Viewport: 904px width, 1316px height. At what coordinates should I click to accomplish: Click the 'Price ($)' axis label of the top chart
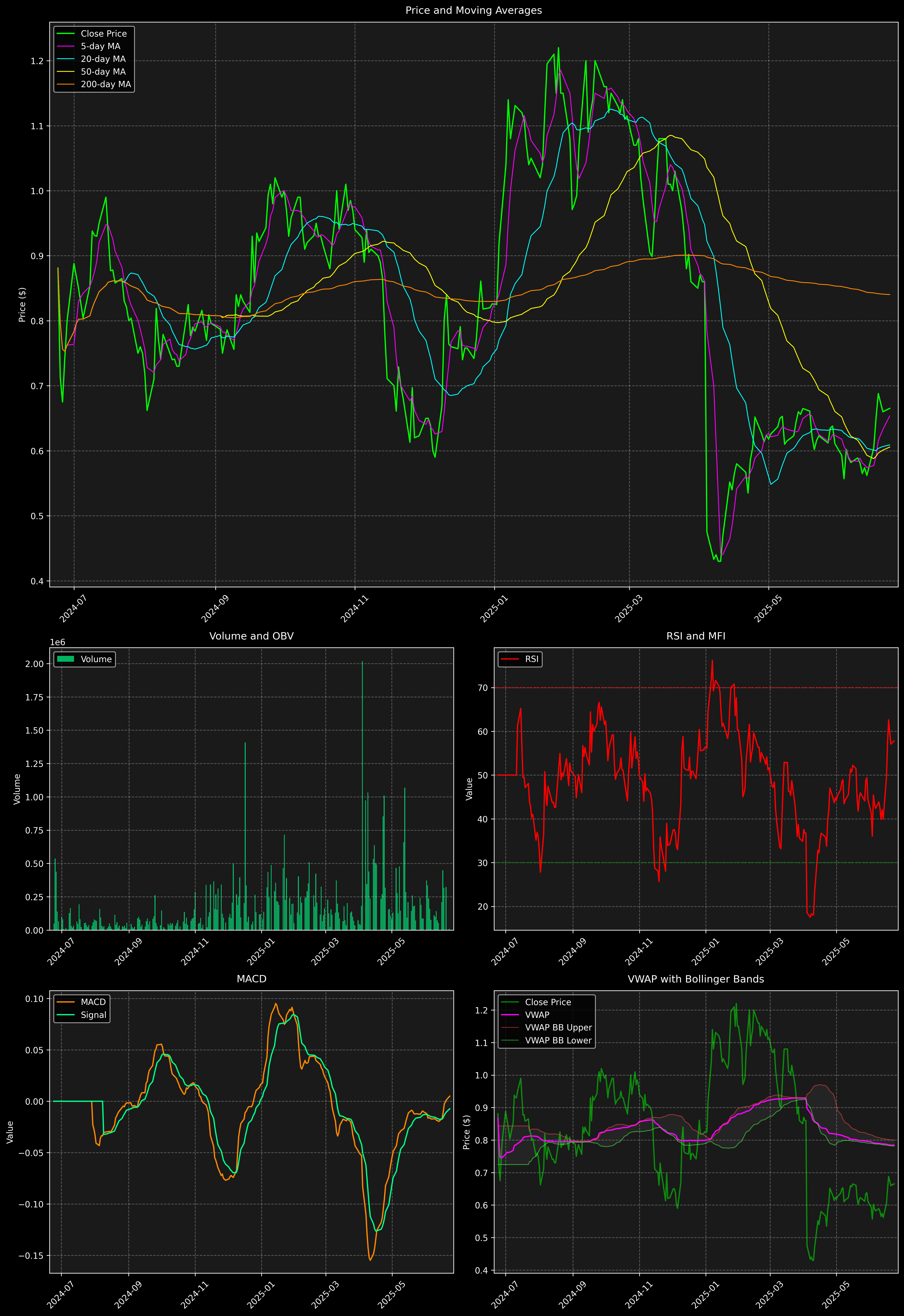point(22,305)
